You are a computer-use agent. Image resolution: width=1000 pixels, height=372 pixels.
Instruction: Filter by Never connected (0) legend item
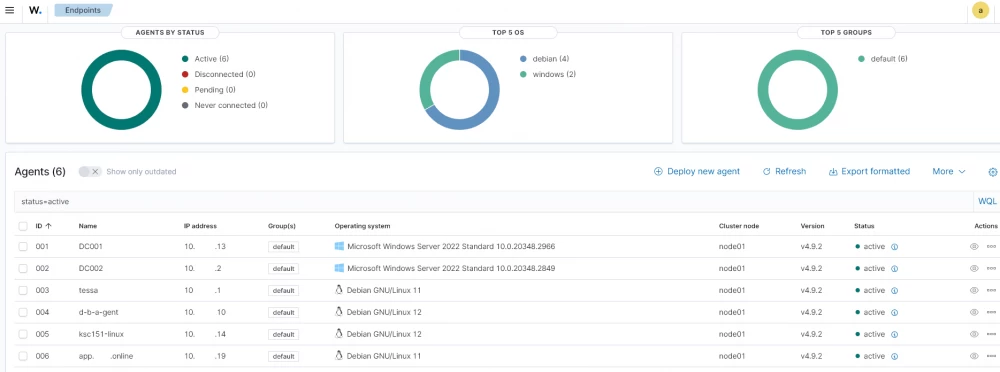[x=224, y=105]
